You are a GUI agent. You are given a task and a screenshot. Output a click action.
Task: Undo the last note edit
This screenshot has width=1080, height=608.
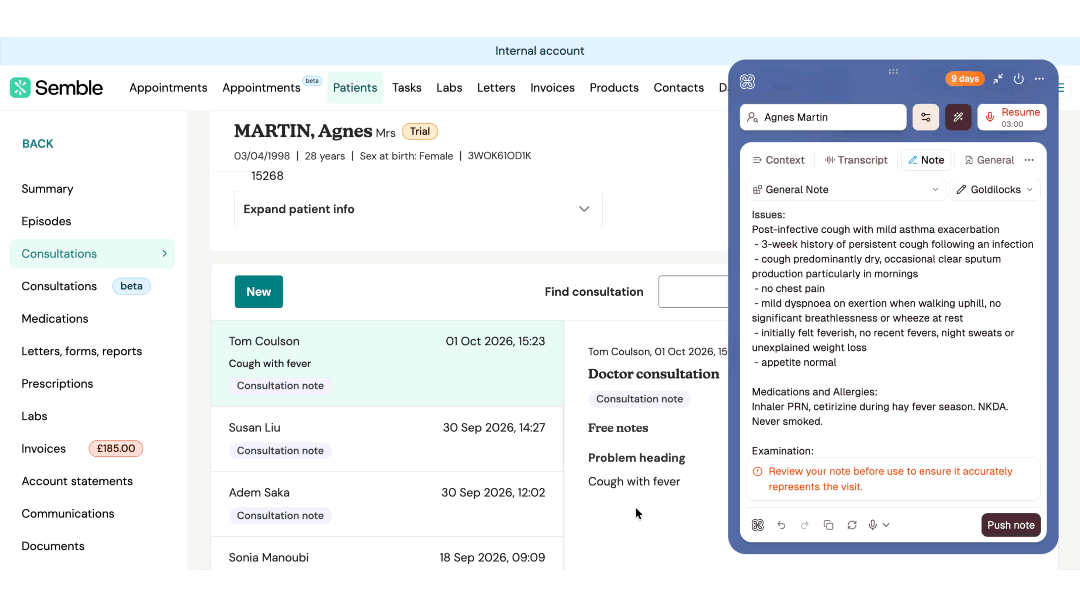[781, 525]
